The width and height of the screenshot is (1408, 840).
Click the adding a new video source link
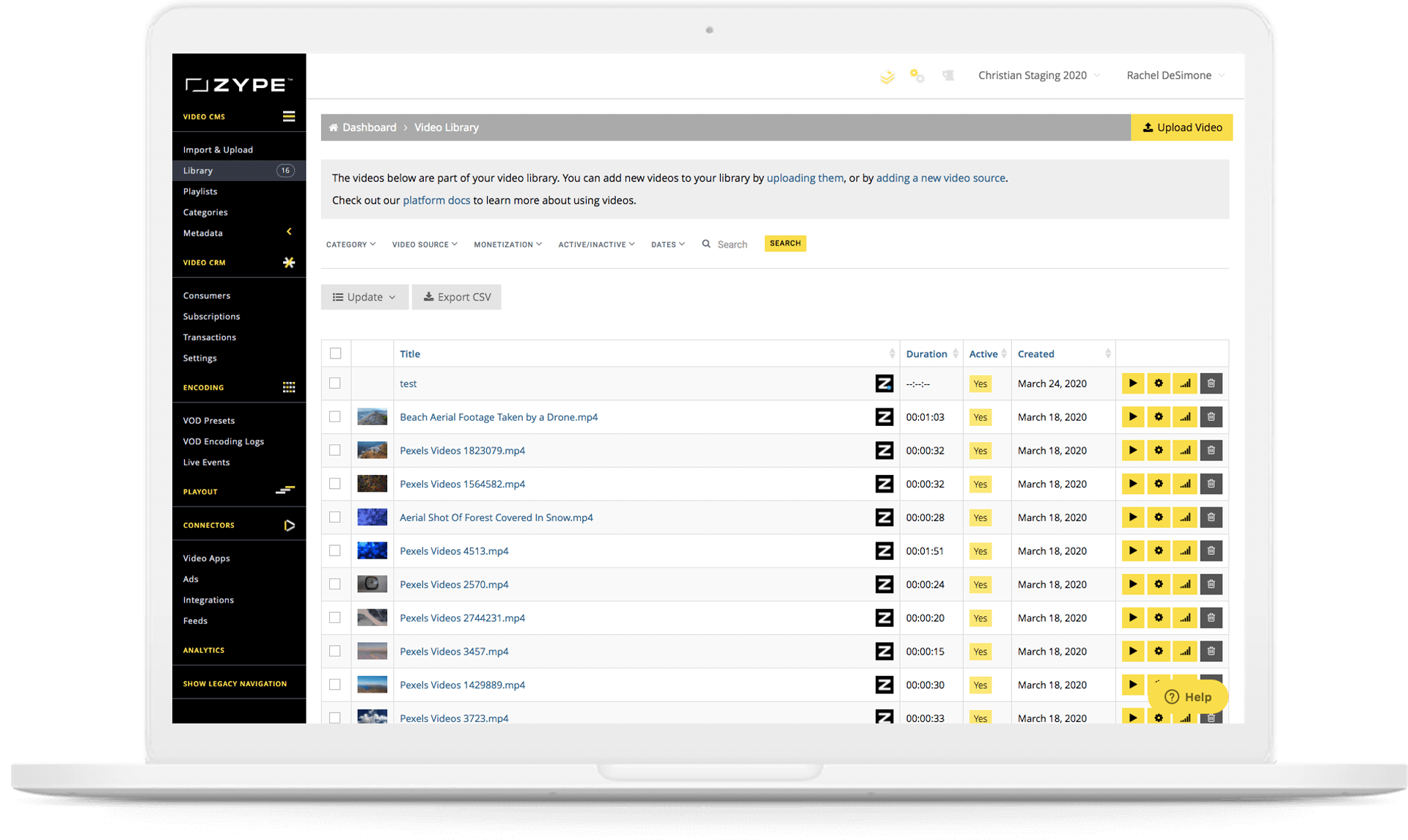(941, 177)
